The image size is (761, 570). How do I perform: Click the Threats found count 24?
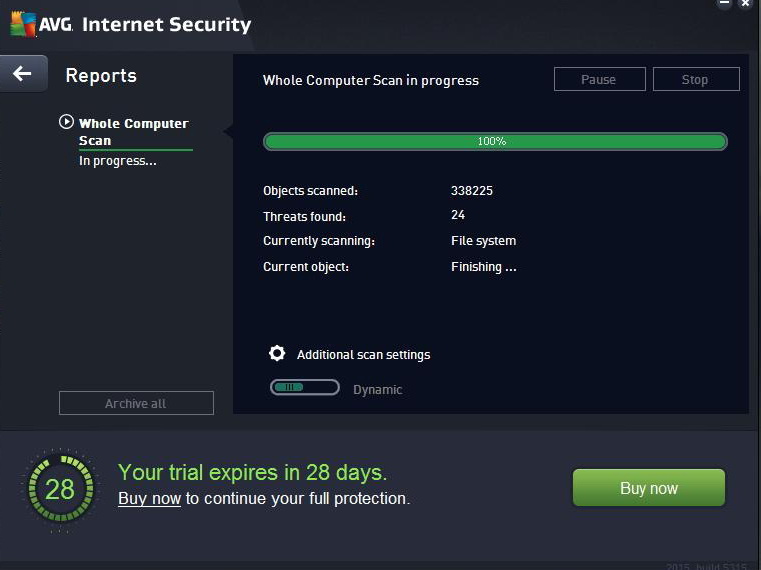[x=458, y=215]
